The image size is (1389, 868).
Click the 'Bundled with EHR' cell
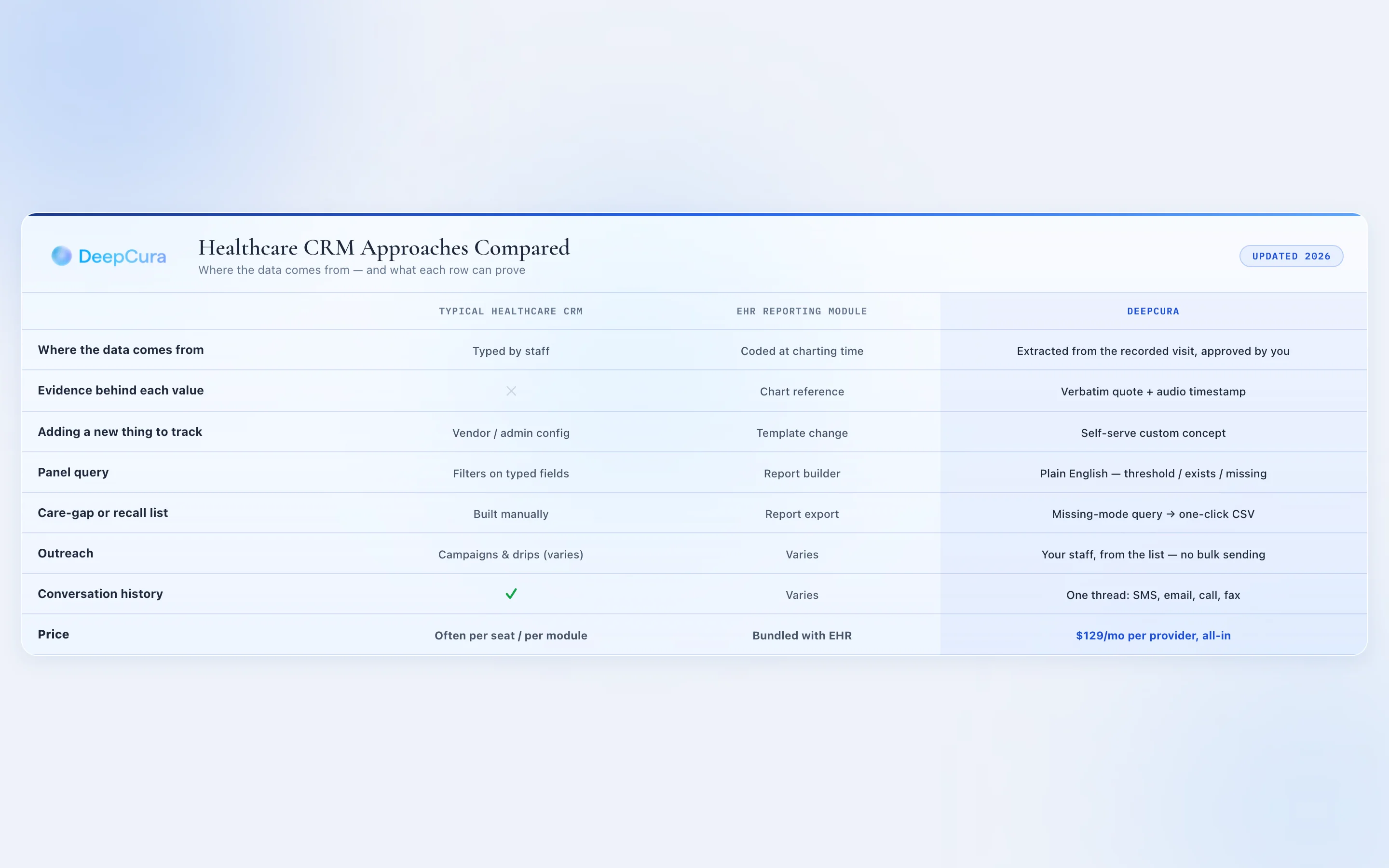[x=802, y=636]
